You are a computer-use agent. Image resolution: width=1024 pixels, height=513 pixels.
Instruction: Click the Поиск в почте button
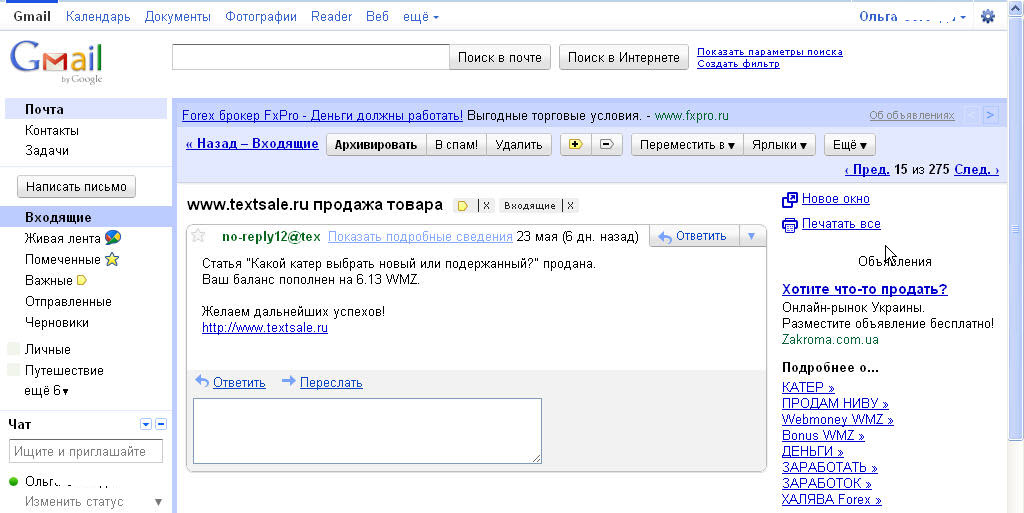500,57
